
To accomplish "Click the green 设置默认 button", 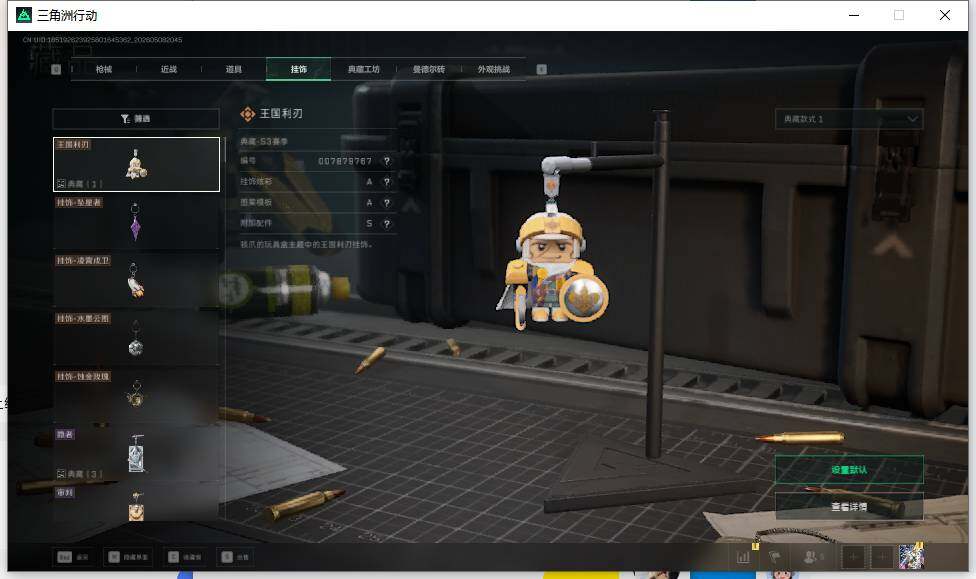I will coord(849,470).
